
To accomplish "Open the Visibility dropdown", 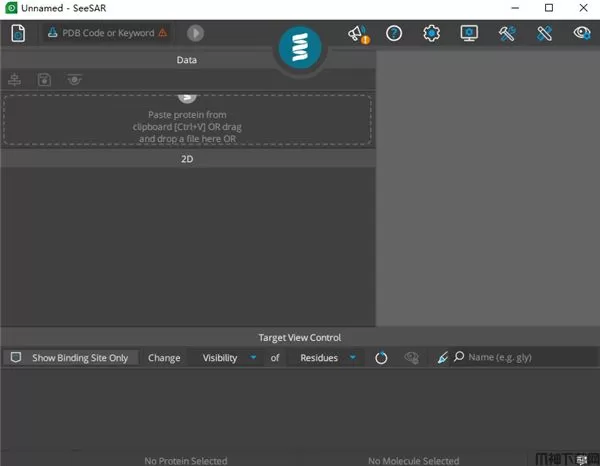I will [x=227, y=358].
